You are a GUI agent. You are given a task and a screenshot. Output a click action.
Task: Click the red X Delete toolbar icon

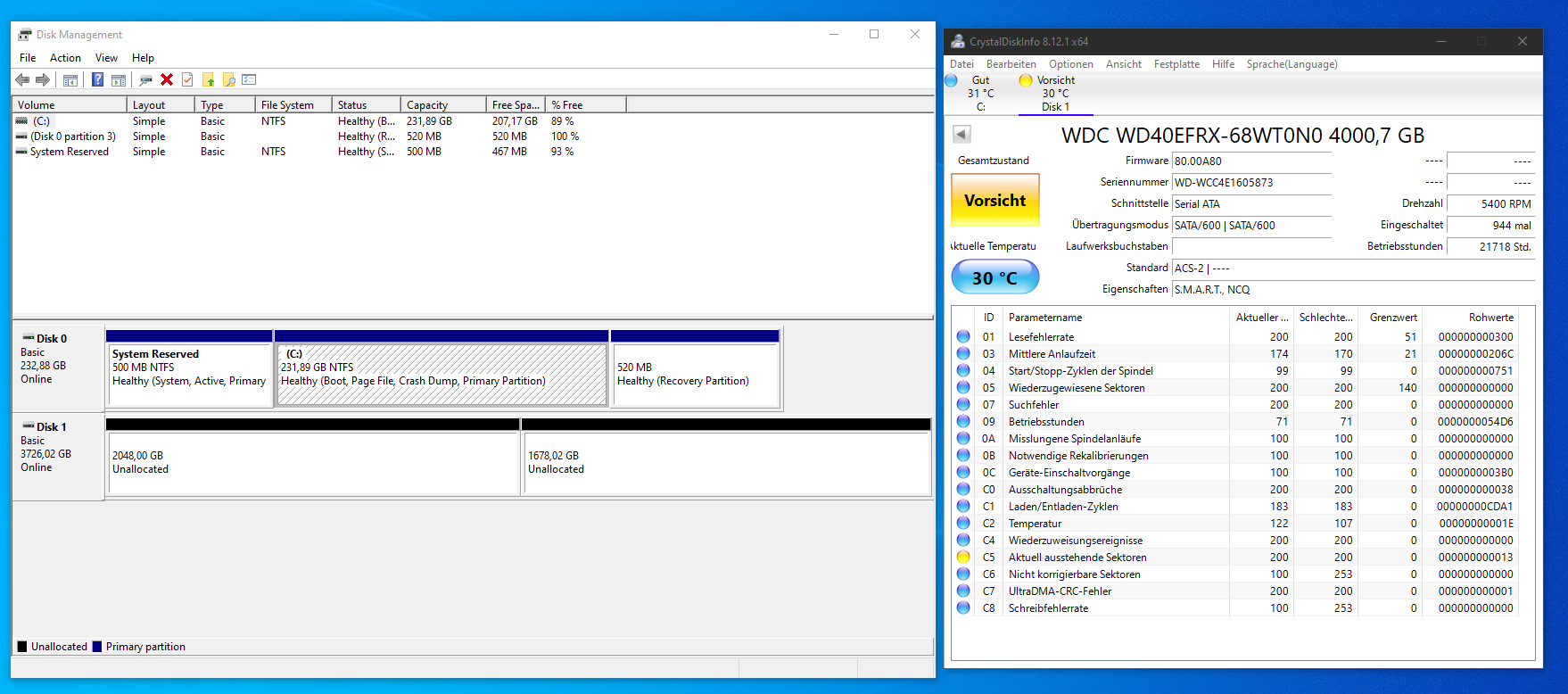[x=167, y=80]
